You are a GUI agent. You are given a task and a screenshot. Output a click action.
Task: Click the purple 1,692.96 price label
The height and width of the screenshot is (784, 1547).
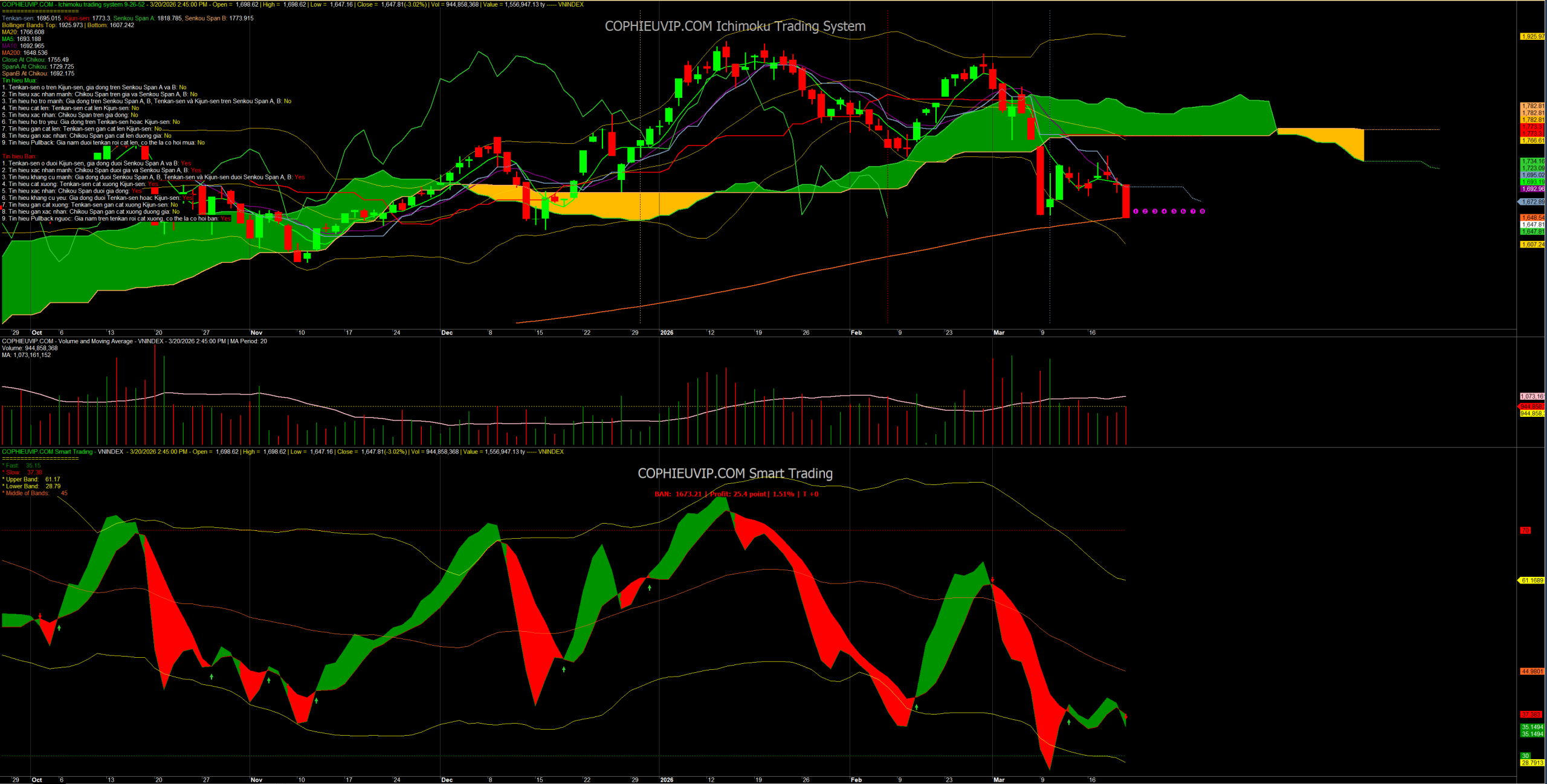tap(1532, 188)
